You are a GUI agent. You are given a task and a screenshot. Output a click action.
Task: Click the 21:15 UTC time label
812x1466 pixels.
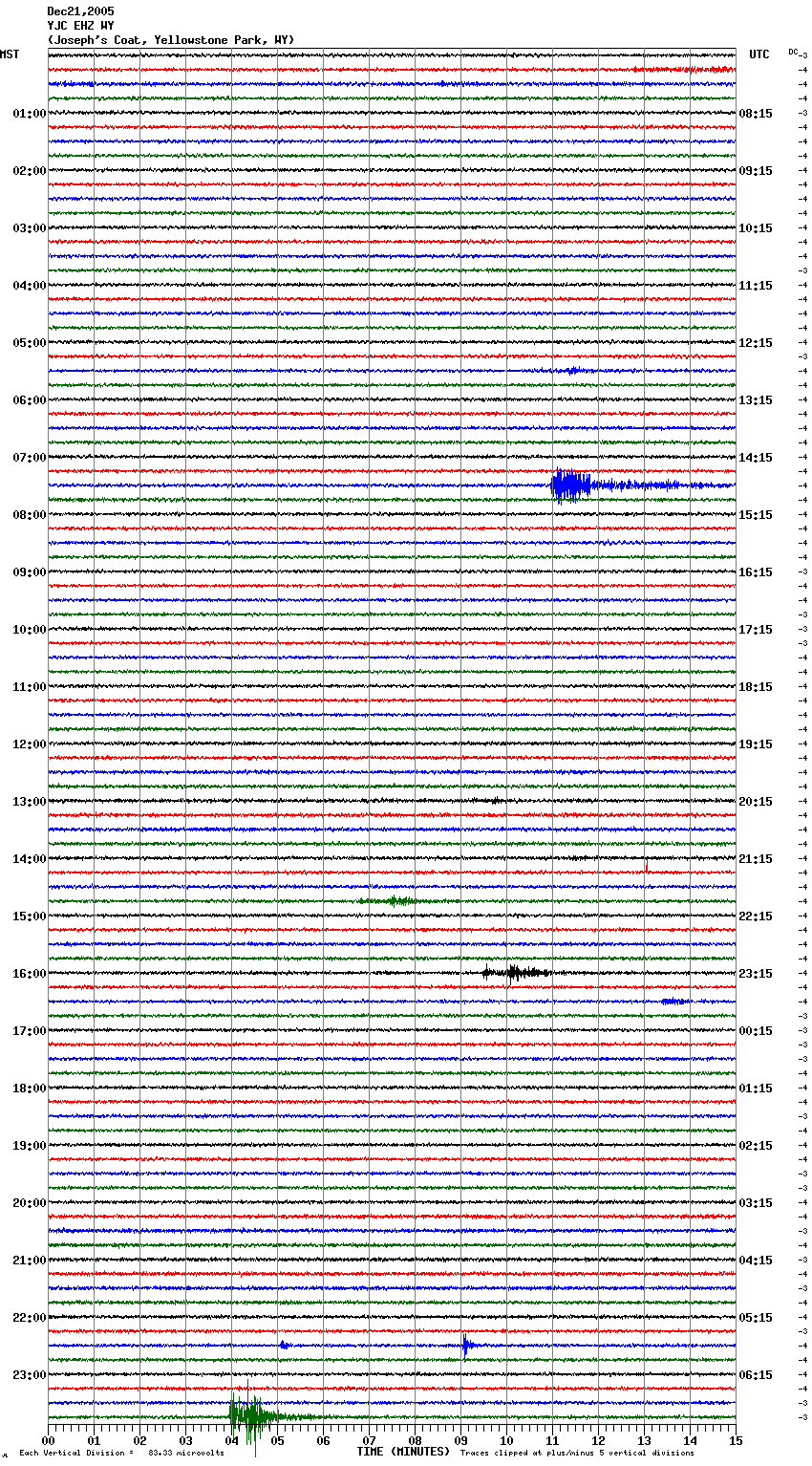(x=756, y=859)
